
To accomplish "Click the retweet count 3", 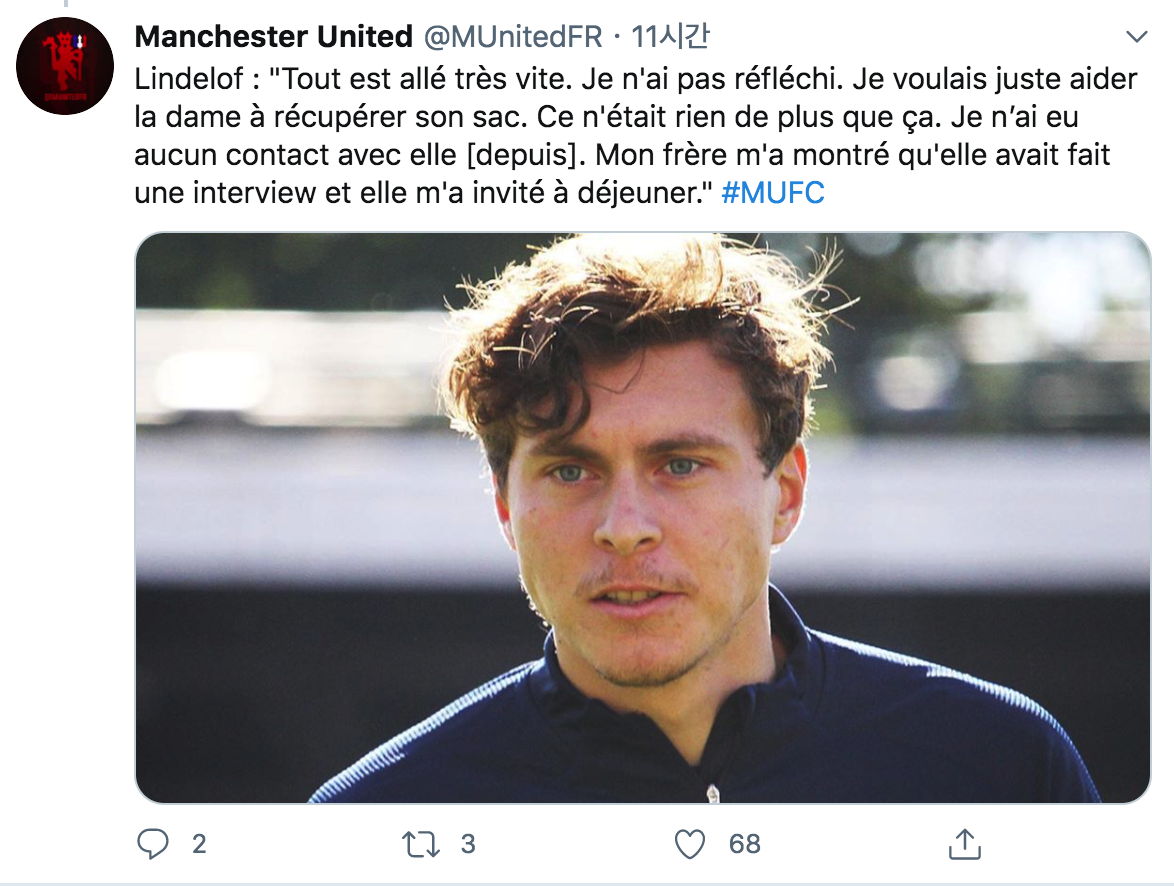I will (468, 844).
